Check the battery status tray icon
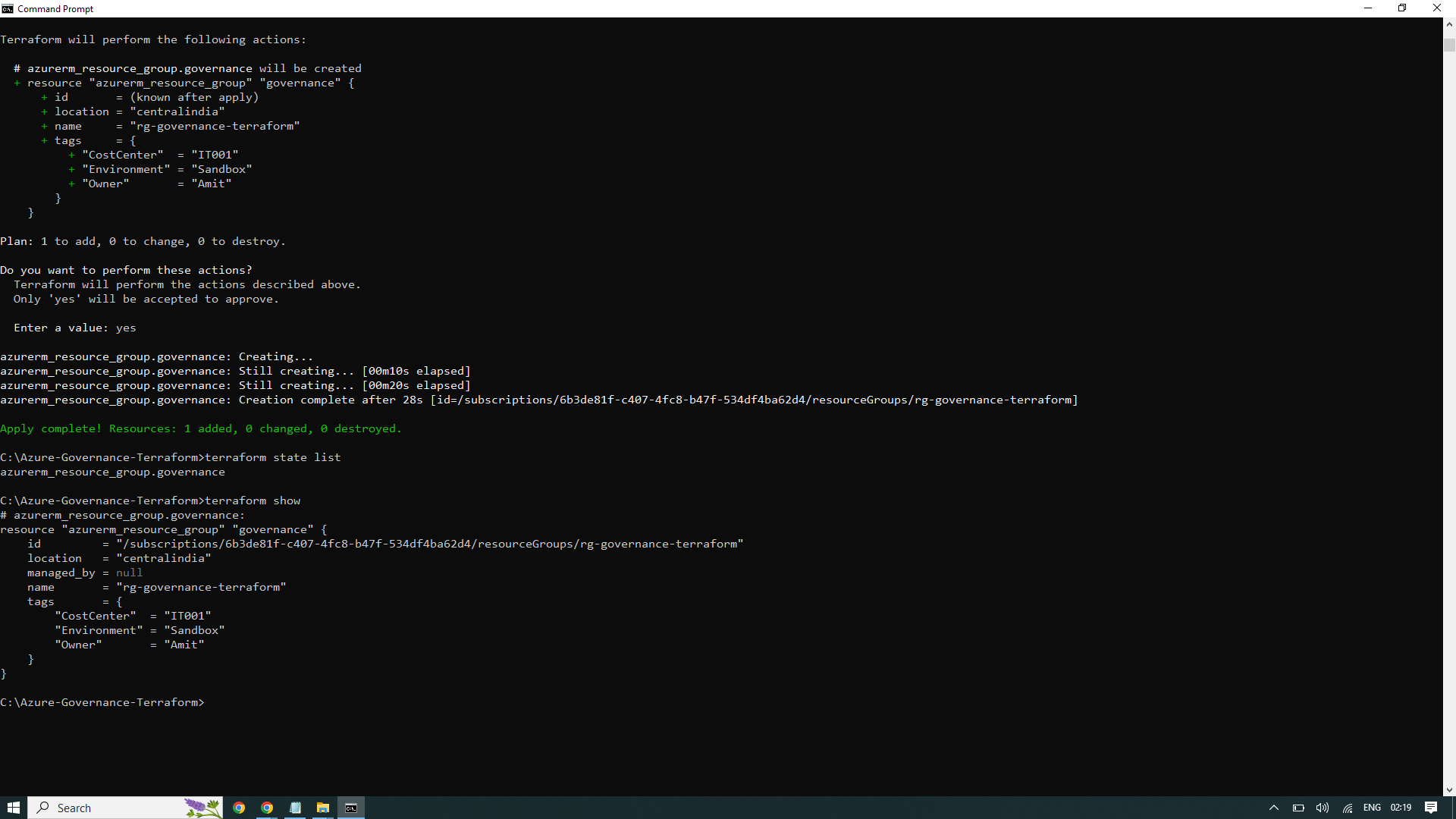This screenshot has width=1456, height=819. pos(1298,808)
